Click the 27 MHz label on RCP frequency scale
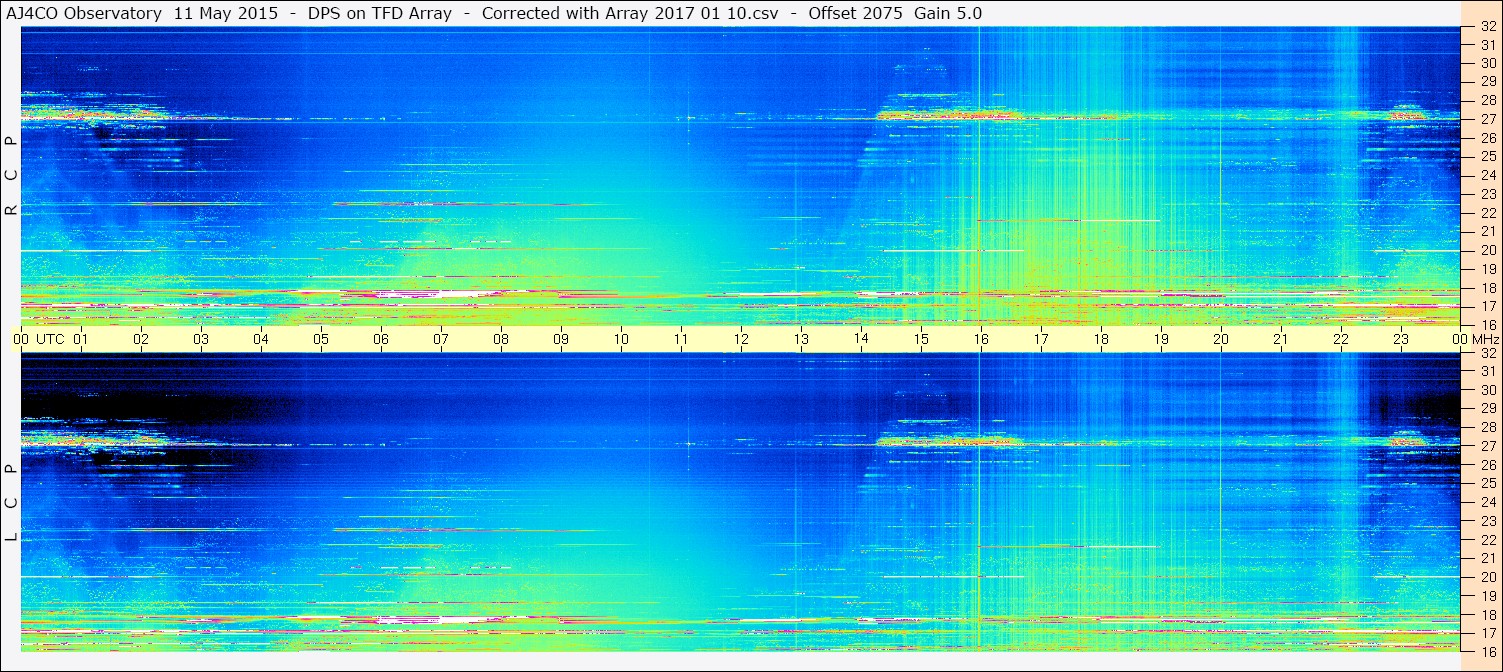The width and height of the screenshot is (1503, 672). click(1488, 119)
